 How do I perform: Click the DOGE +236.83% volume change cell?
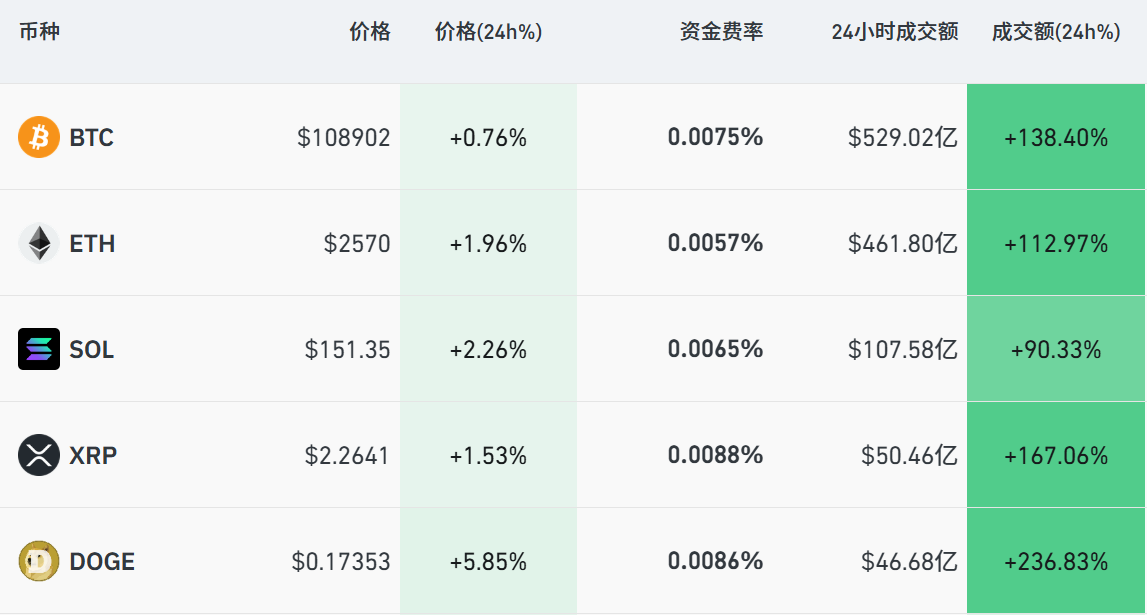[x=1056, y=562]
